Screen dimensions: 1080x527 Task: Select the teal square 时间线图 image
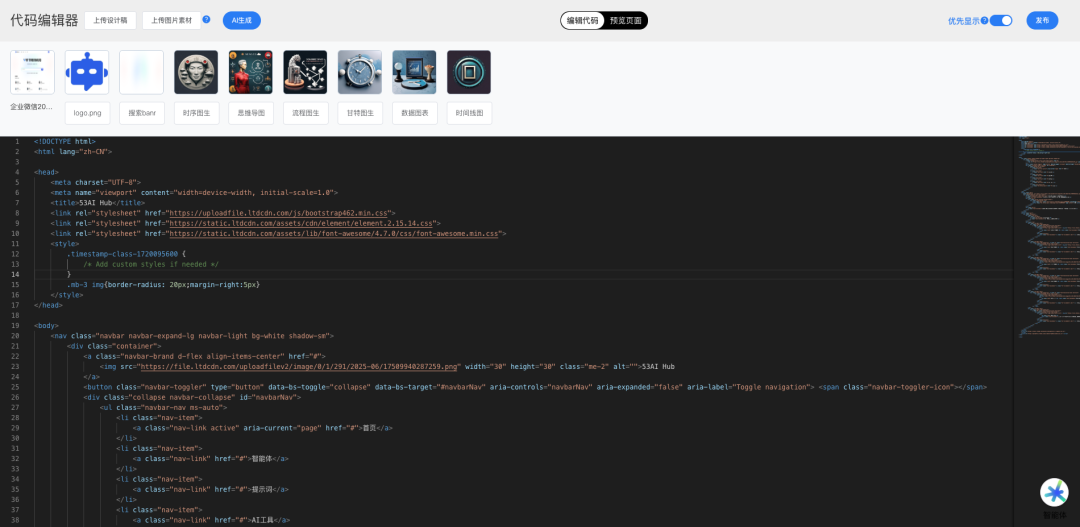468,72
